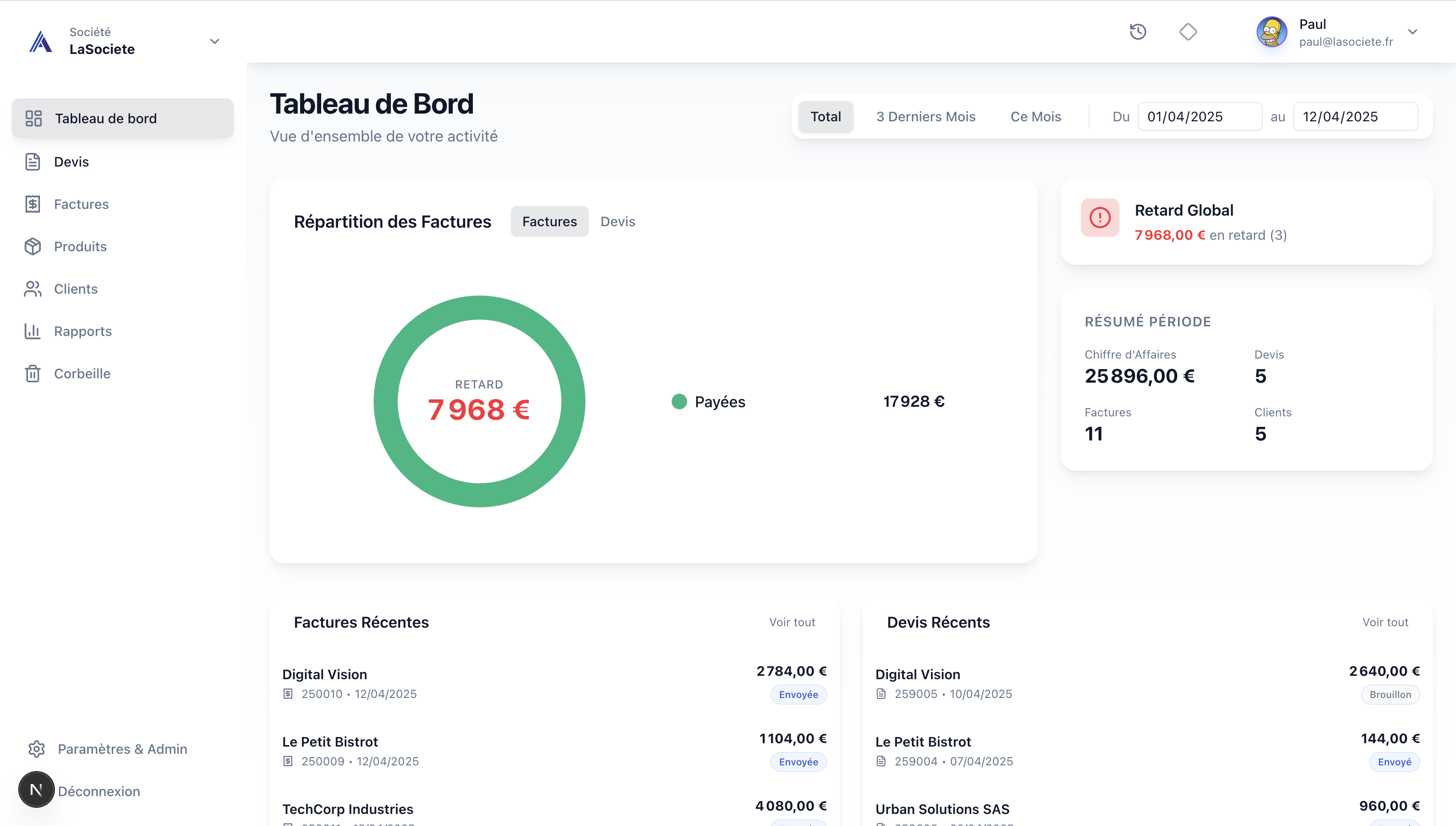Click Voir tout in Devis Récents
The width and height of the screenshot is (1456, 826).
click(1385, 622)
